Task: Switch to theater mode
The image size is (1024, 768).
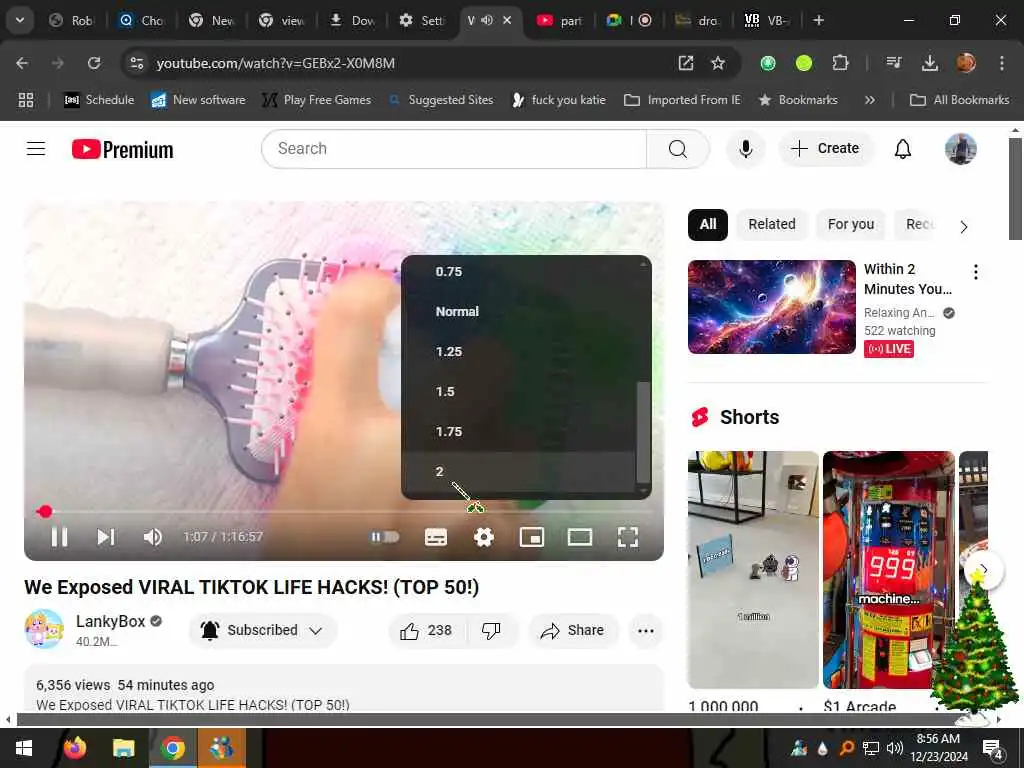Action: pos(579,537)
